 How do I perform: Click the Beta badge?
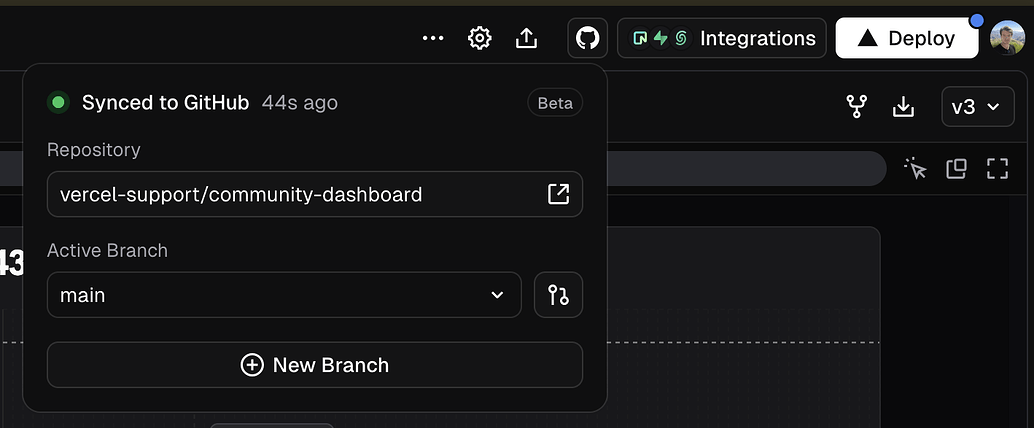point(555,102)
